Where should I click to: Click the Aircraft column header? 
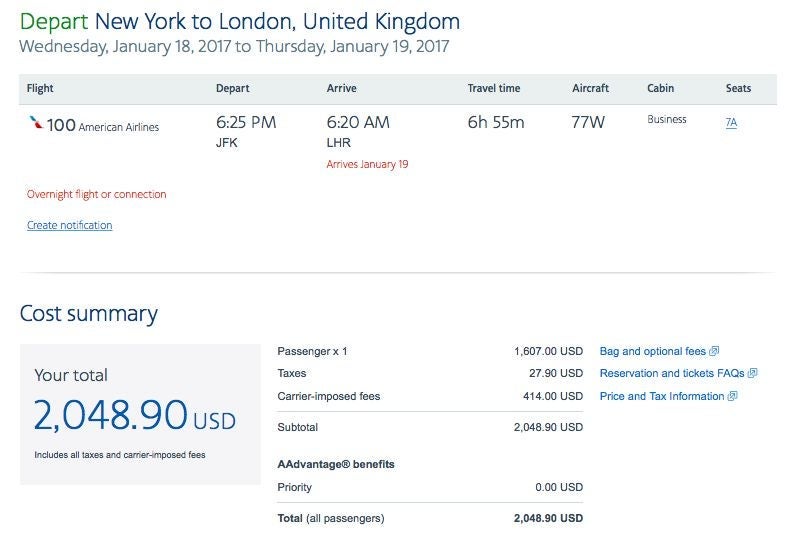click(x=590, y=89)
